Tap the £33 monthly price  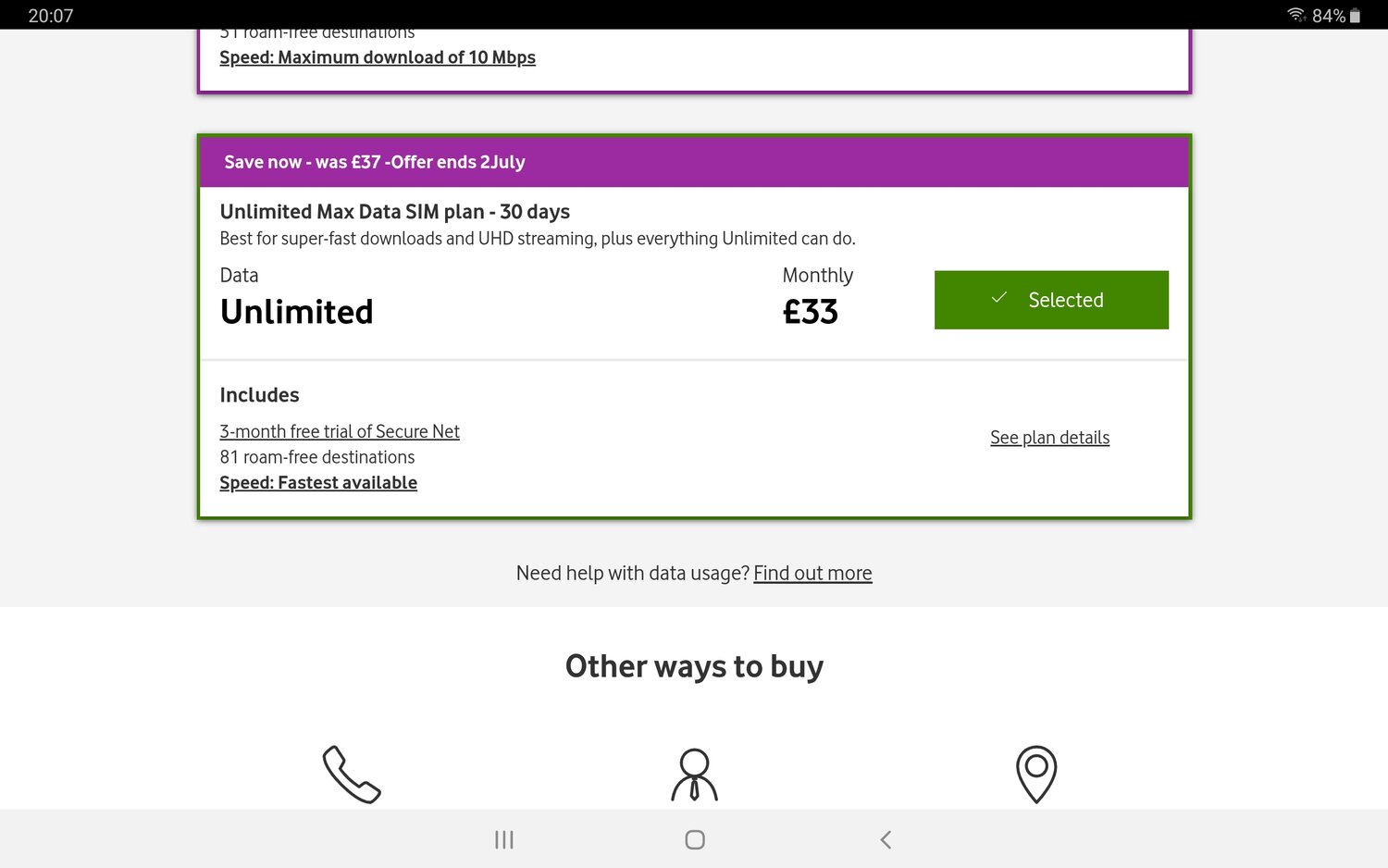click(811, 312)
